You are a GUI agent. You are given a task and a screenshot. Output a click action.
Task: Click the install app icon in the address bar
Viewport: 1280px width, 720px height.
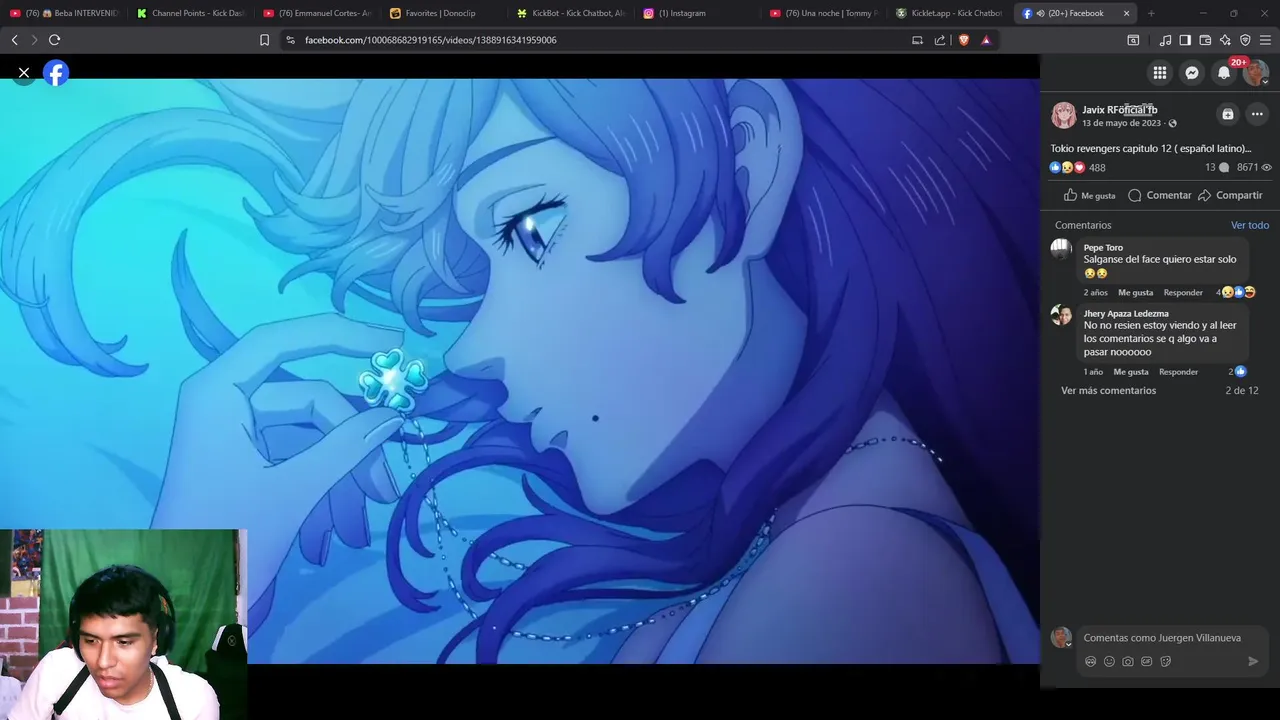pos(917,40)
